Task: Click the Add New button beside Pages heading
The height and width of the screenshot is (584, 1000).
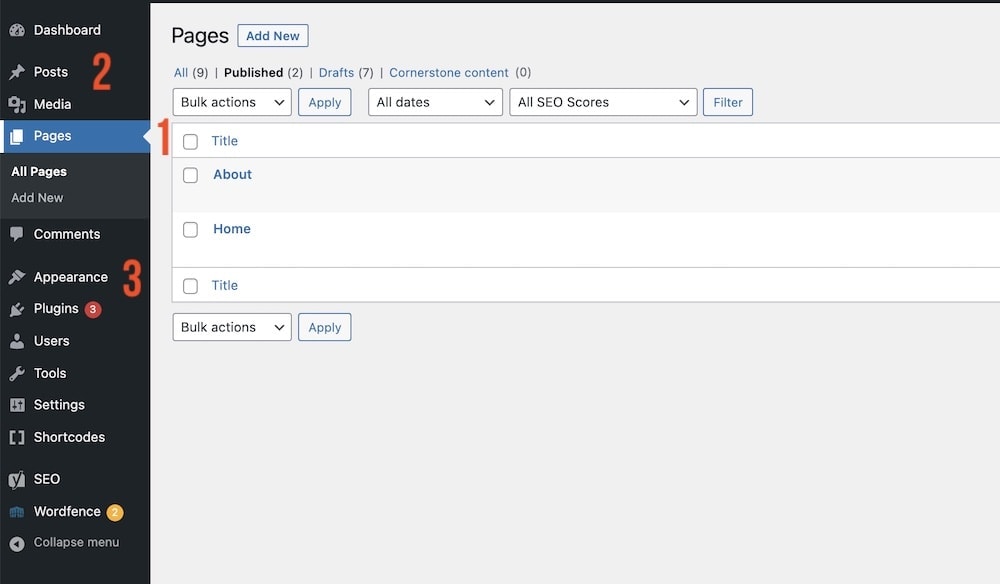Action: pyautogui.click(x=273, y=36)
